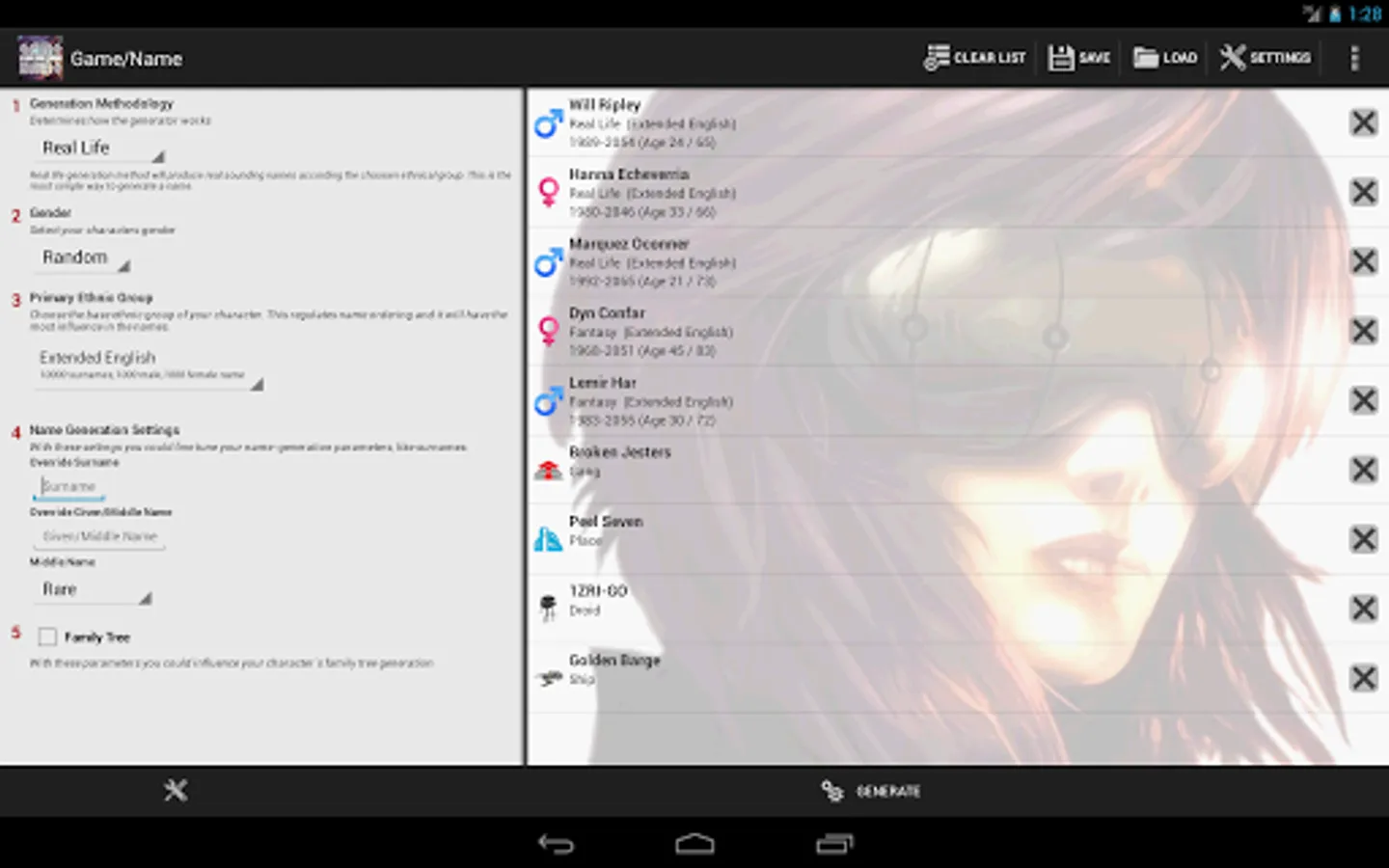Tap the Generate button
Viewport: 1389px width, 868px height.
click(x=870, y=792)
